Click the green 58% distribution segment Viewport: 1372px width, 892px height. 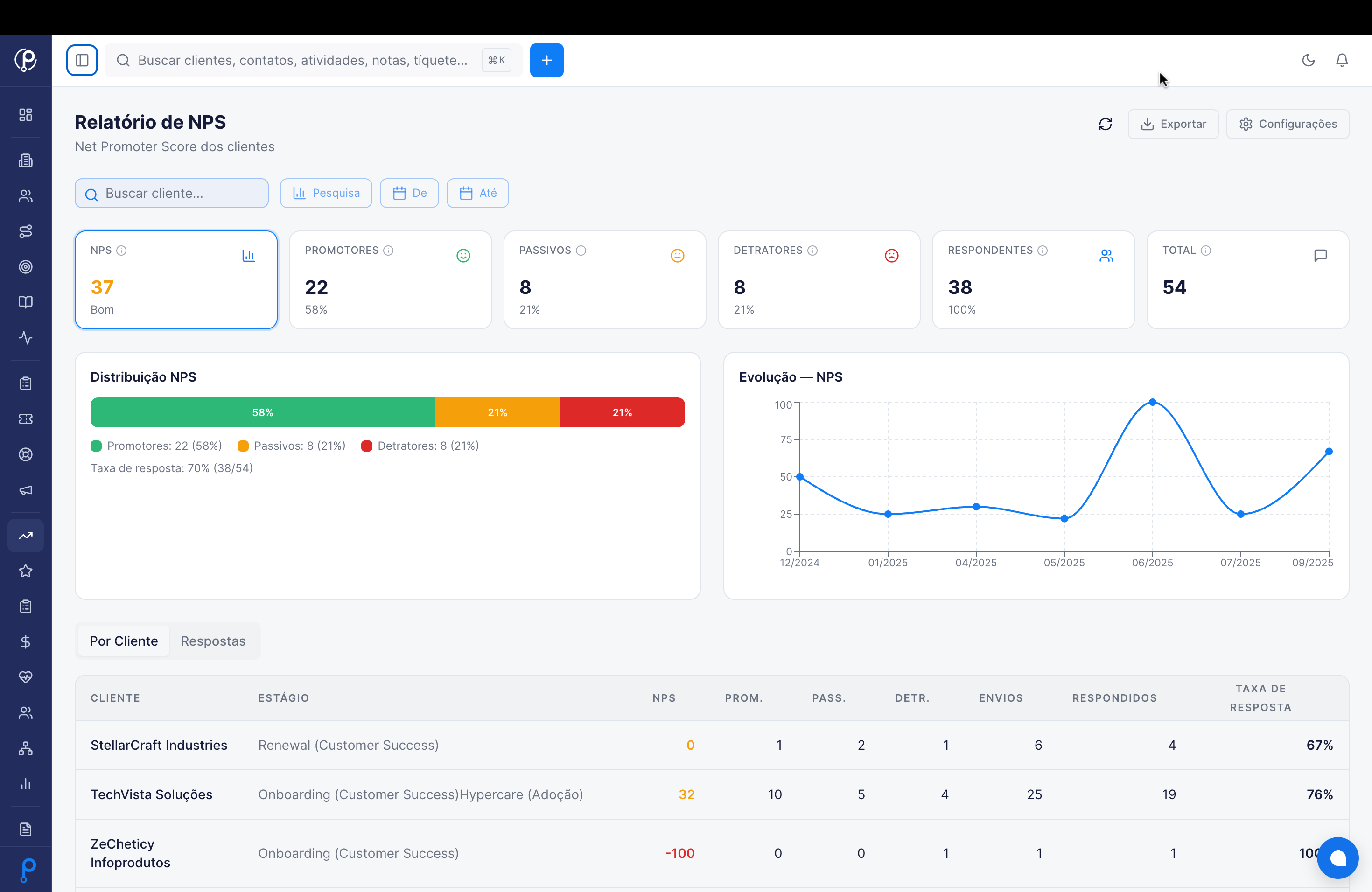coord(263,412)
